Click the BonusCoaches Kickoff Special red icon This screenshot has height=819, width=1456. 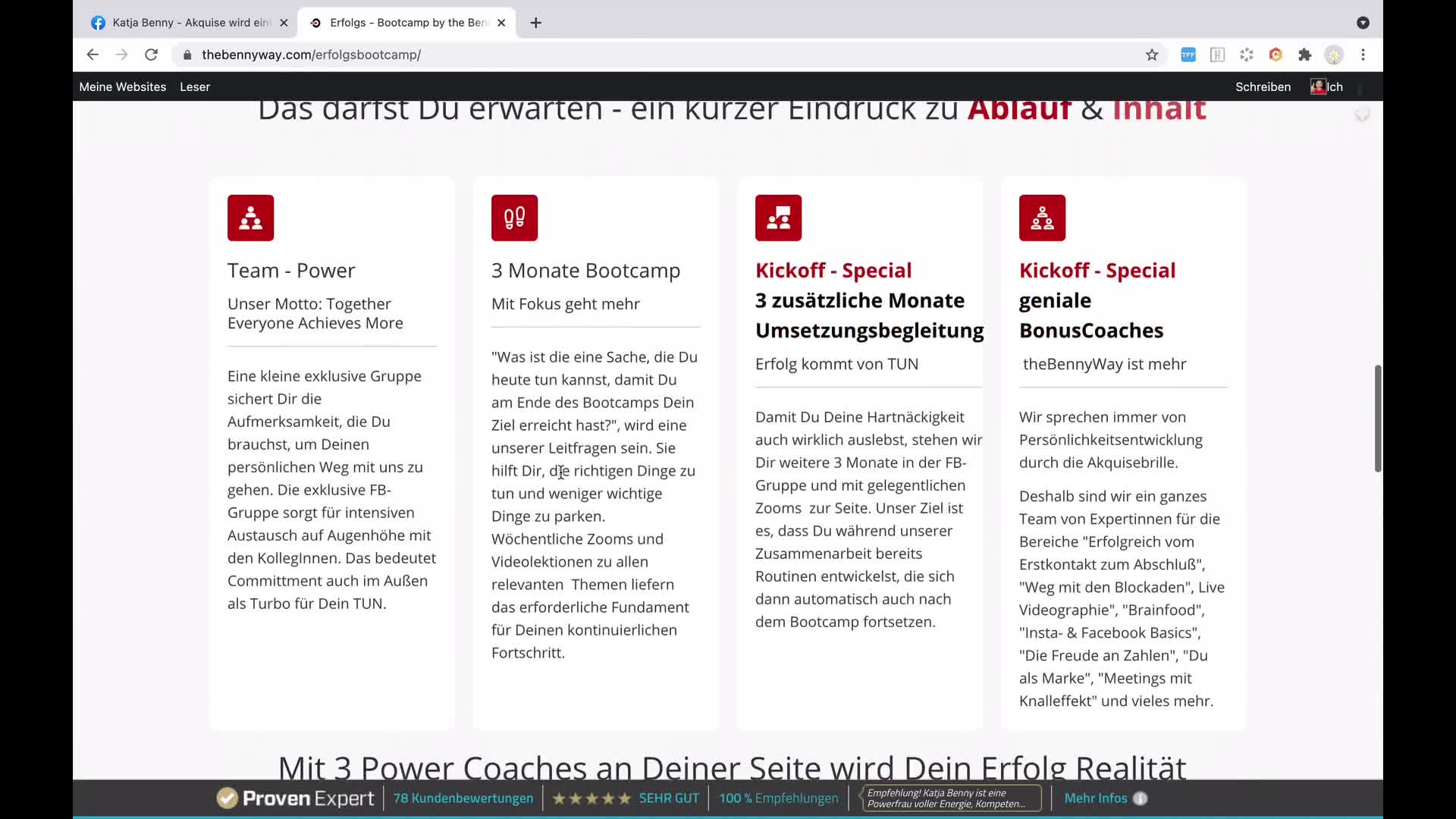(1042, 218)
